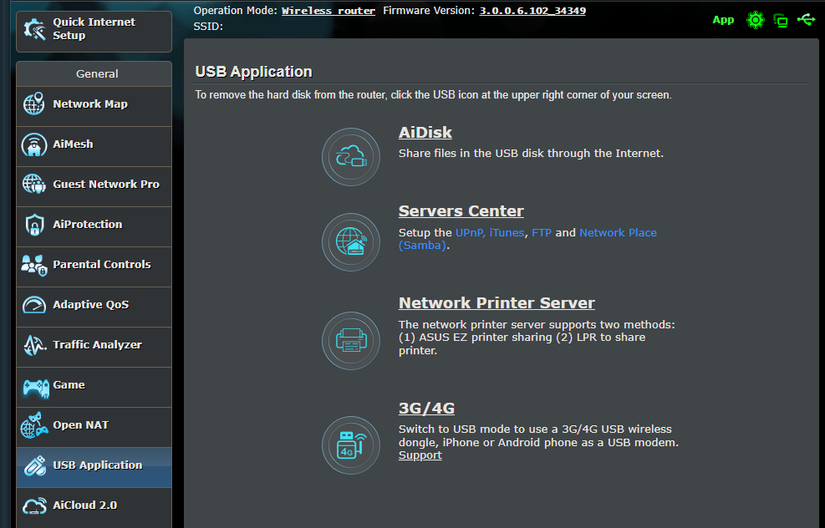Viewport: 825px width, 528px height.
Task: Click the green gear icon in header
Action: tap(755, 20)
